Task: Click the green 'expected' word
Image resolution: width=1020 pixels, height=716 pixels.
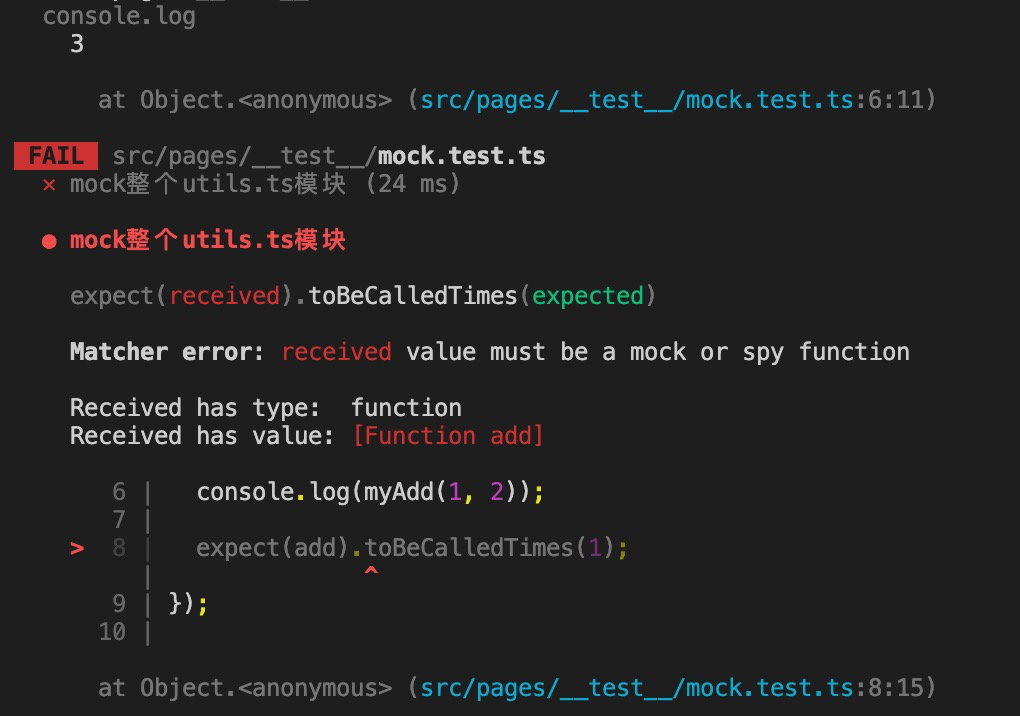Action: click(x=587, y=296)
